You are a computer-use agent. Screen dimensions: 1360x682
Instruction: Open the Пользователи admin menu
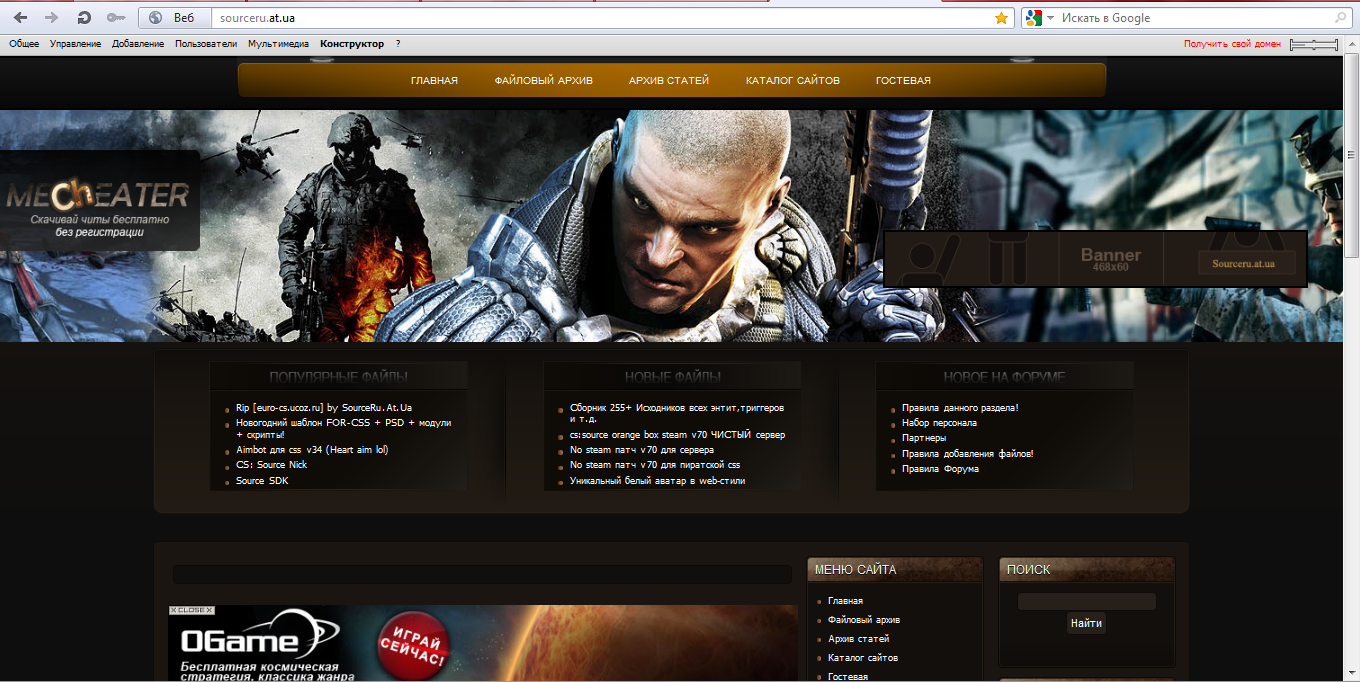pyautogui.click(x=206, y=44)
